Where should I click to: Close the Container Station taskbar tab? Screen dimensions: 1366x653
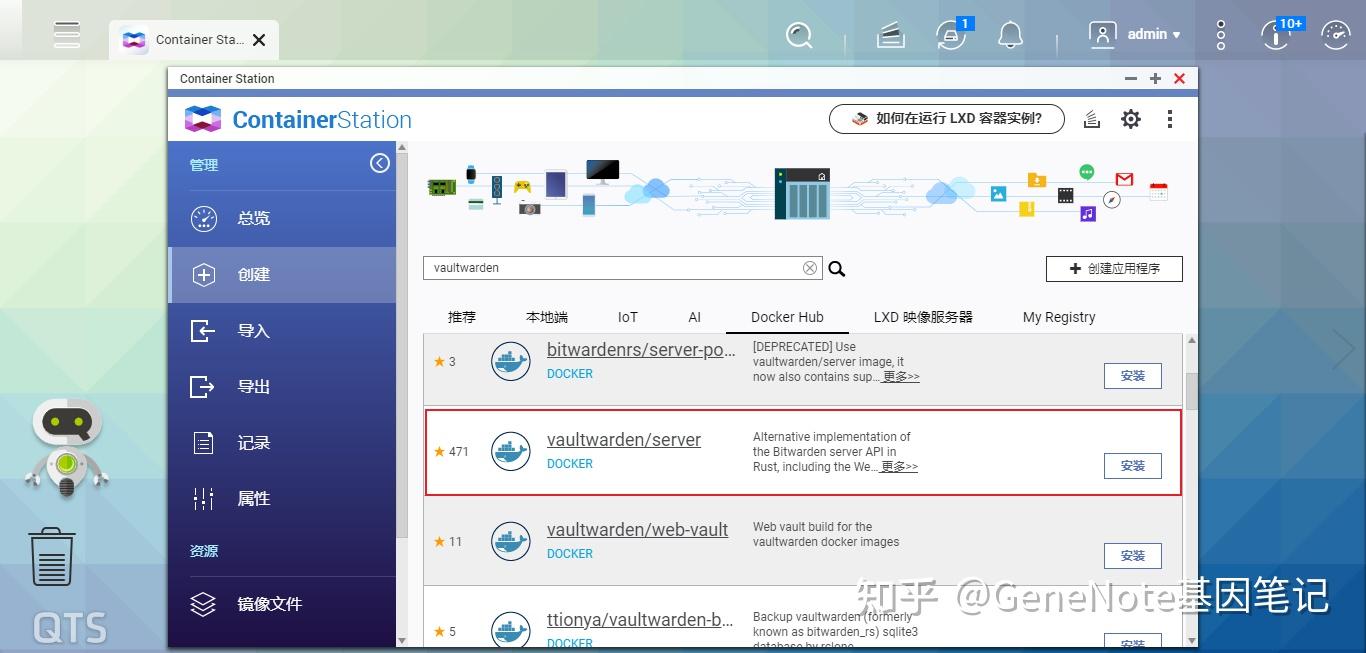click(x=259, y=40)
